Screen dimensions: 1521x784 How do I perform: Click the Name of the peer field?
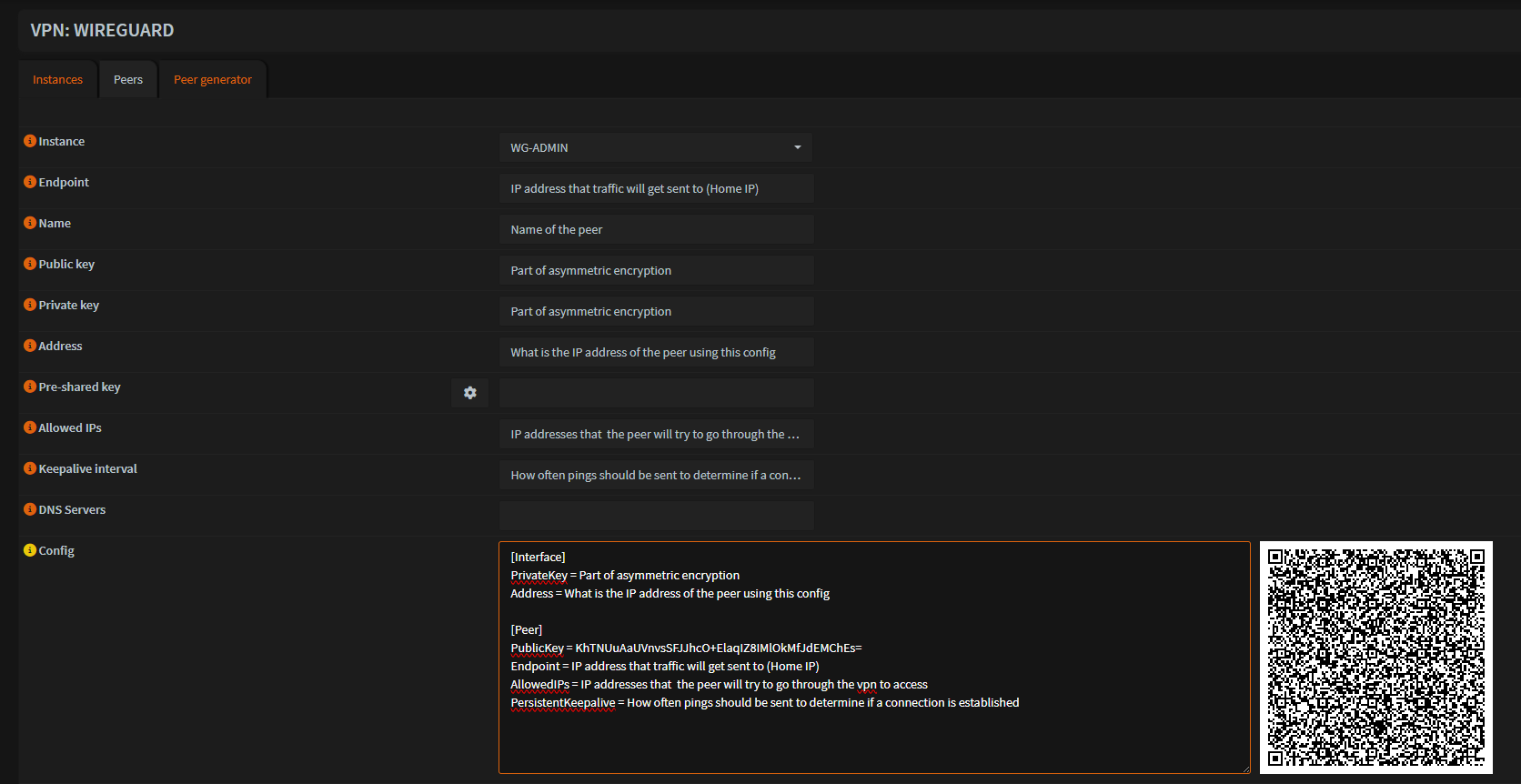pos(657,229)
